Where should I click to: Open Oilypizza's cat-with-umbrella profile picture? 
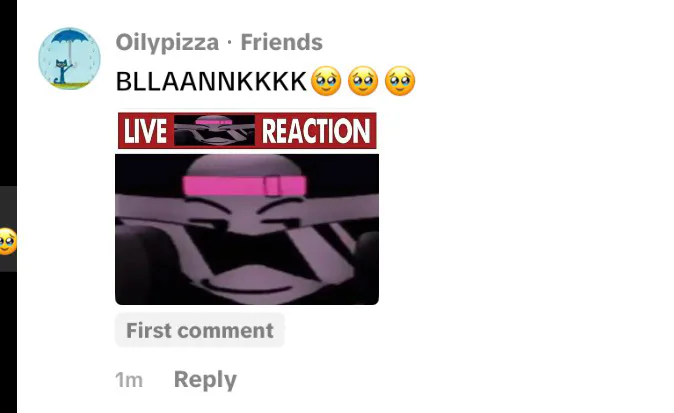tap(69, 58)
